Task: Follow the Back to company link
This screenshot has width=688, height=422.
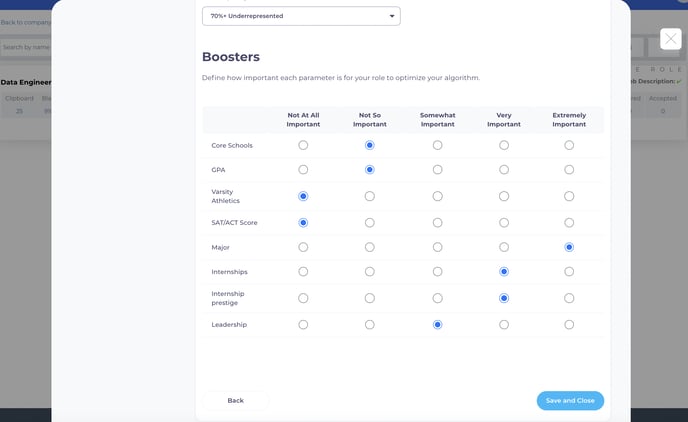Action: coord(26,22)
